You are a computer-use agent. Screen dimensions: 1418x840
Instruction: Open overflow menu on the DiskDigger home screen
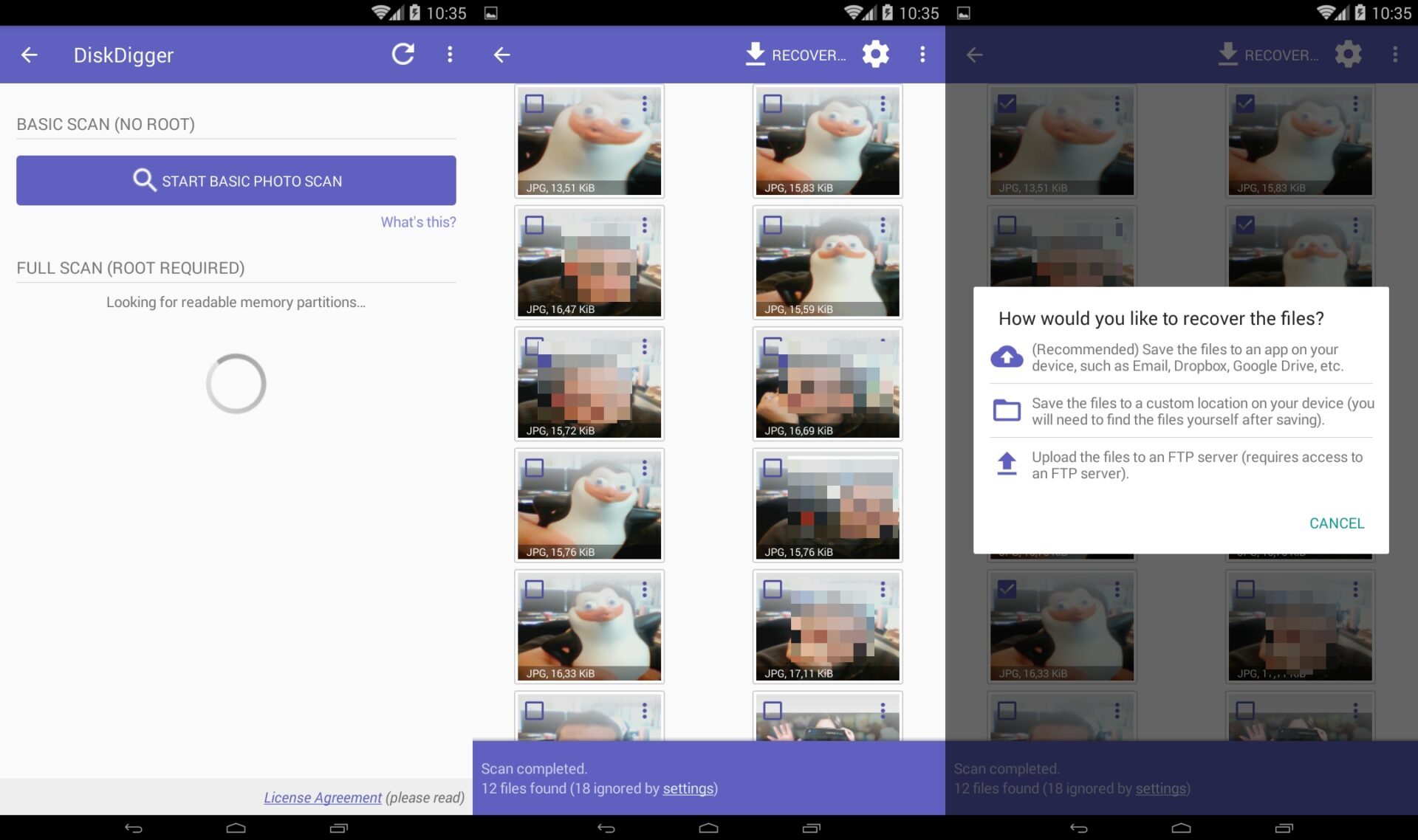coord(450,54)
